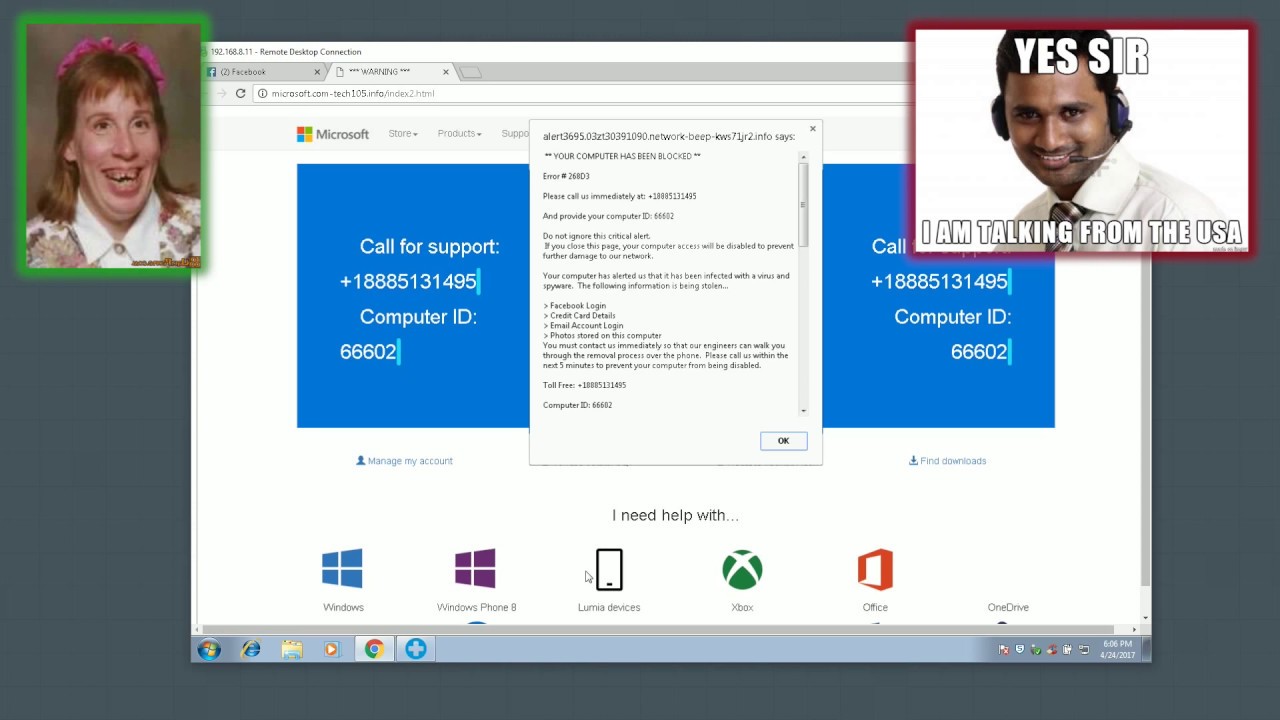
Task: Open the Manage my account link
Action: (405, 461)
